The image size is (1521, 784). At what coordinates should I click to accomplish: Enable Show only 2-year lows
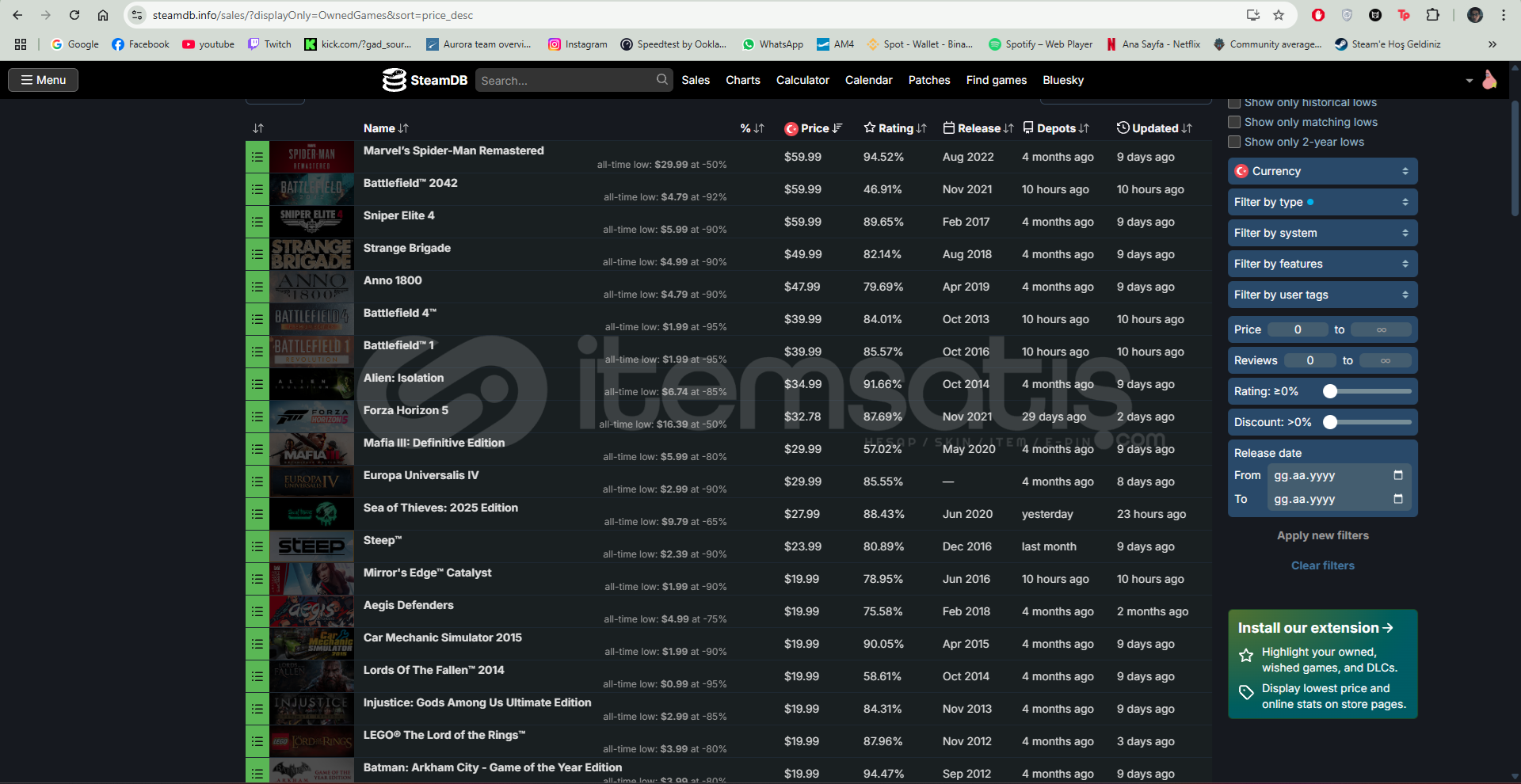click(1234, 142)
